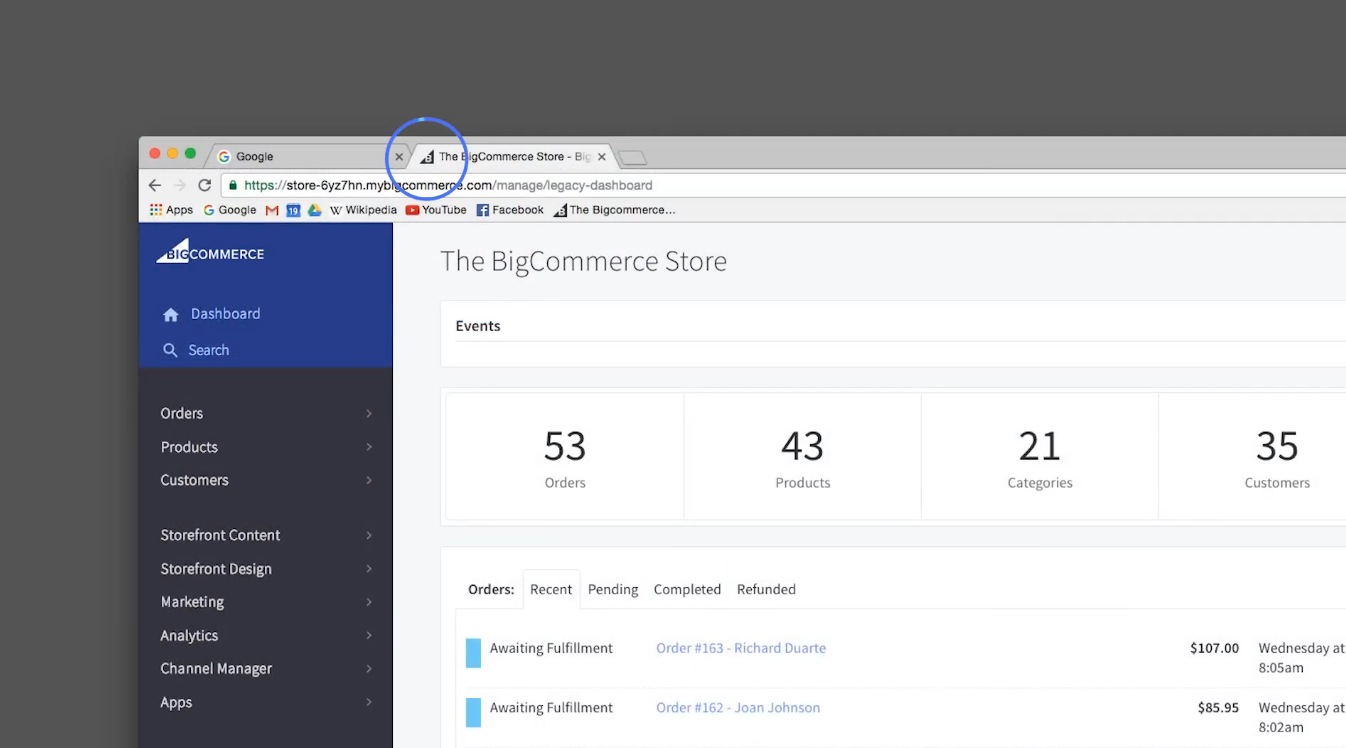Click the Dashboard home icon
This screenshot has height=748, width=1346.
(170, 314)
